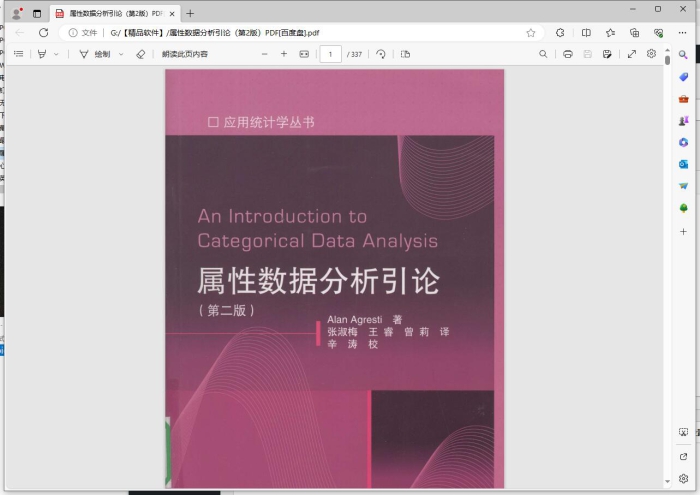700x495 pixels.
Task: Open Microsoft 365 in sidebar
Action: point(683,142)
